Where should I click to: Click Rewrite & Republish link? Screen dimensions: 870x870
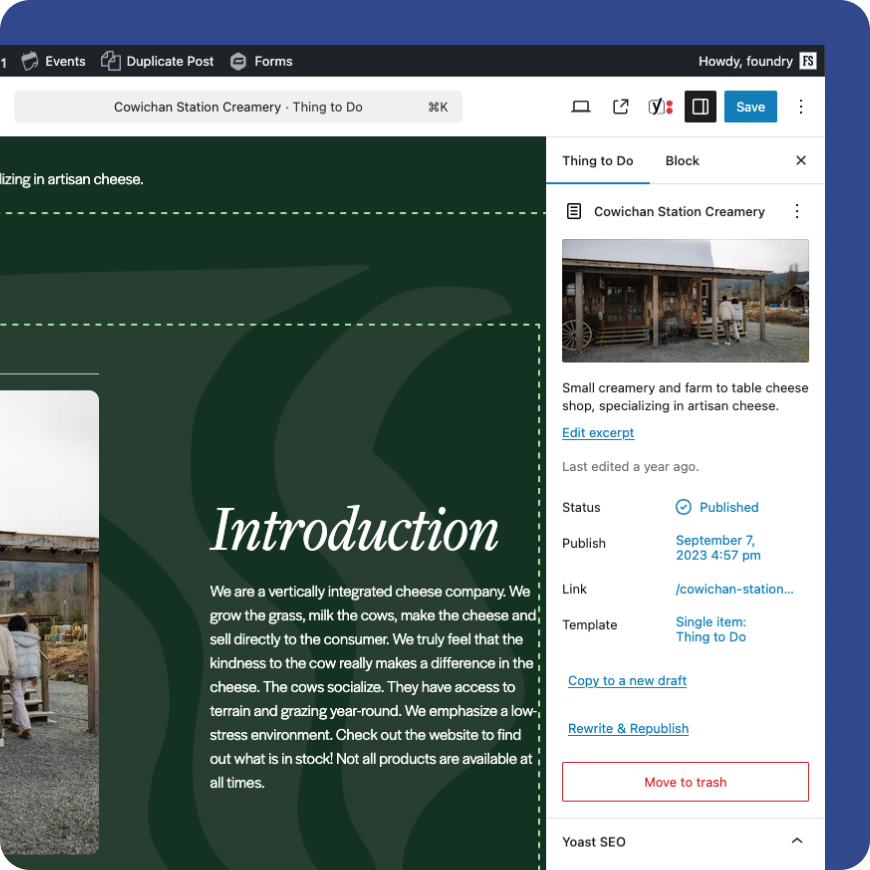[628, 729]
